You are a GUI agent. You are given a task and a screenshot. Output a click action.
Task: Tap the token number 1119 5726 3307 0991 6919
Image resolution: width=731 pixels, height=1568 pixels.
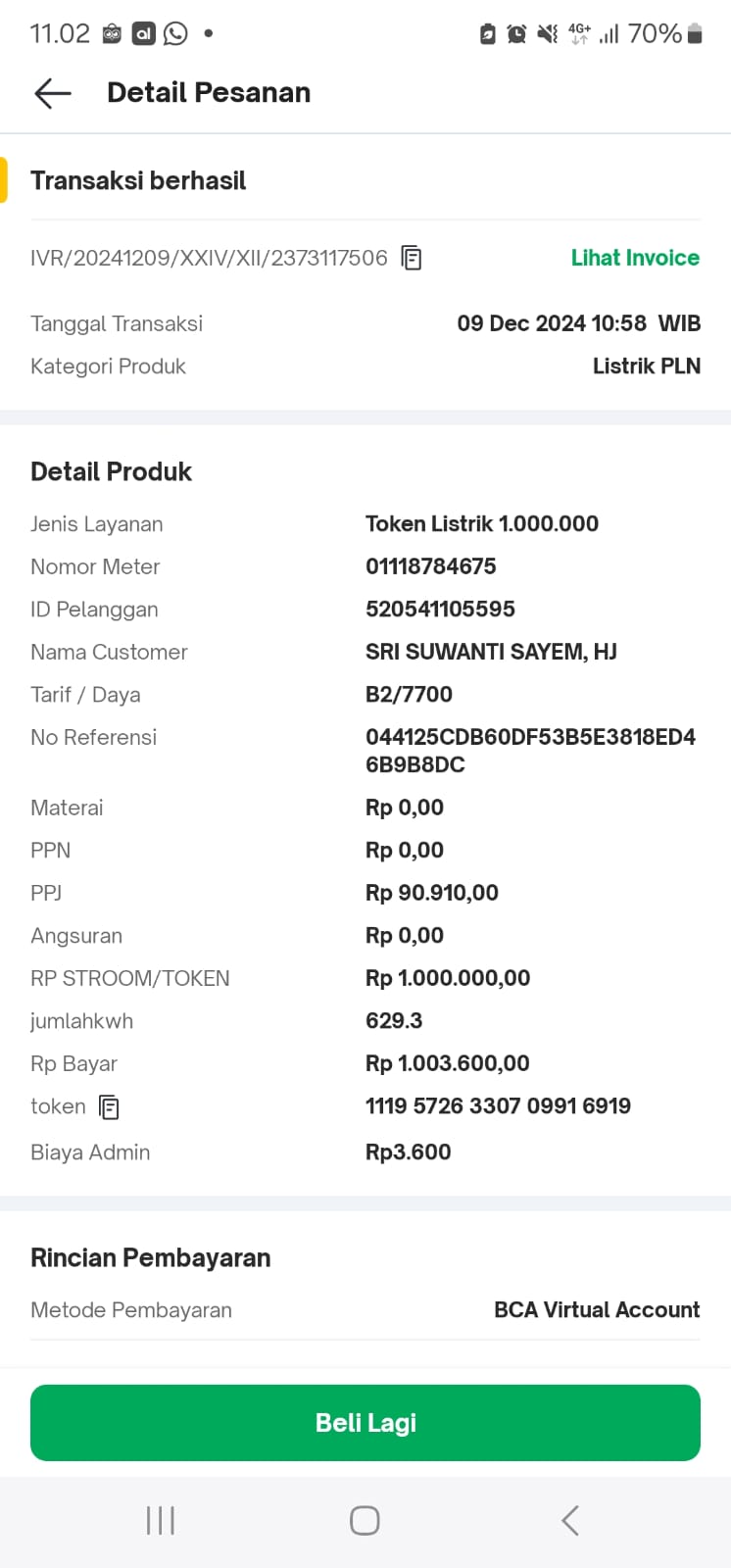click(498, 1106)
